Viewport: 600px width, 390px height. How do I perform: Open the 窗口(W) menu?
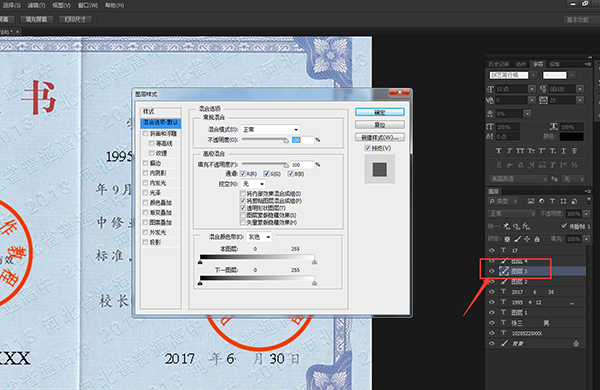pos(88,5)
